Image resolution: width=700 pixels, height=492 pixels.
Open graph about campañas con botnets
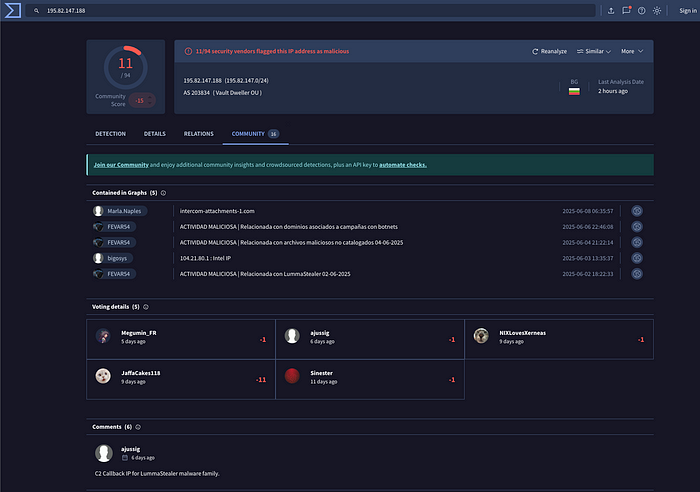(289, 227)
